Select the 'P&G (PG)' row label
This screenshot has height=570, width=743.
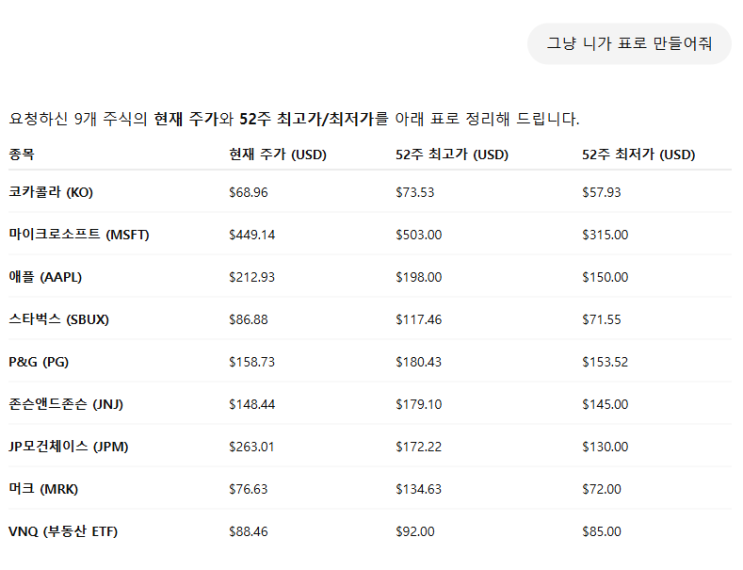[x=38, y=362]
